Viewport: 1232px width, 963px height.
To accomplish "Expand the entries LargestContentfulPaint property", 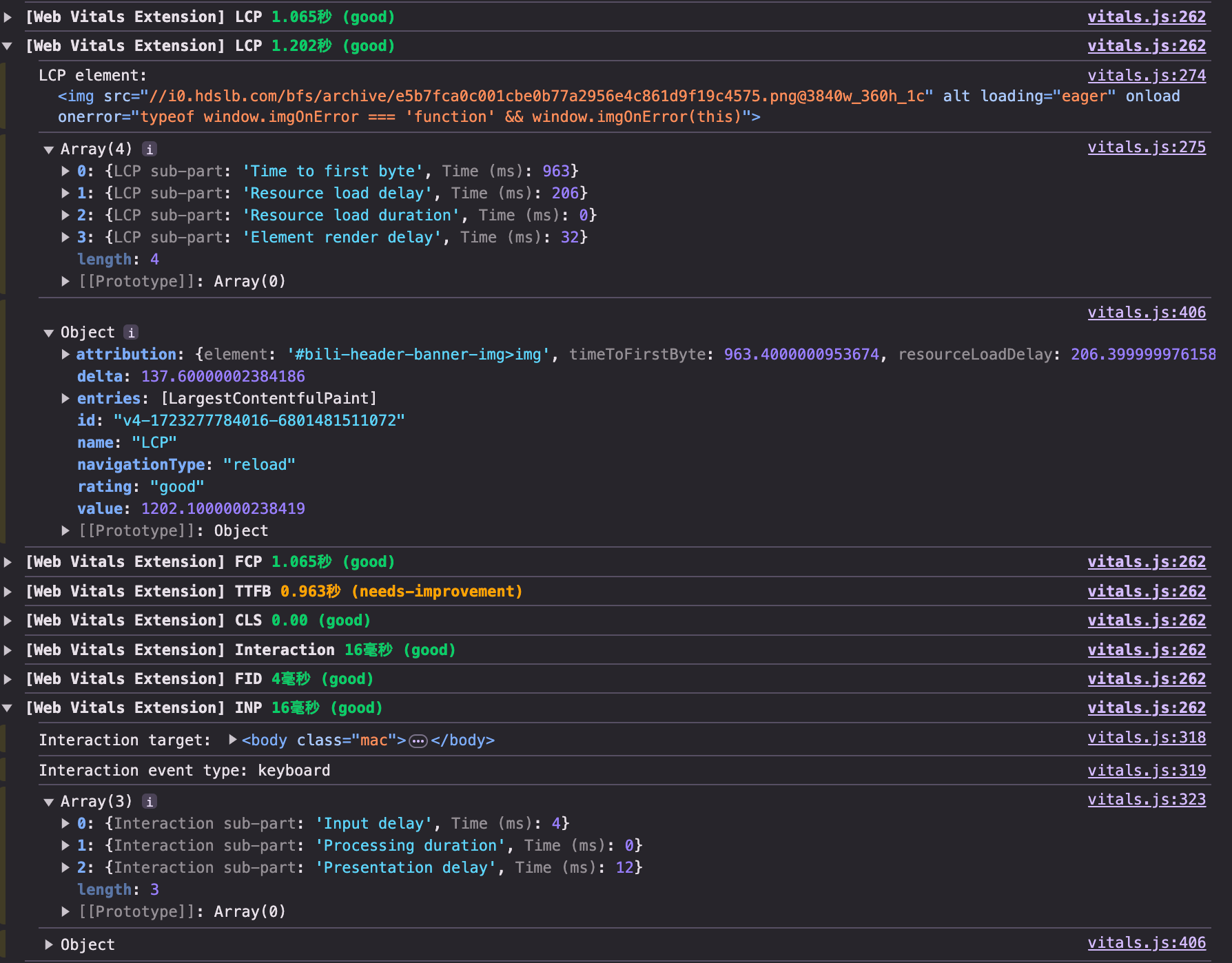I will (x=65, y=399).
